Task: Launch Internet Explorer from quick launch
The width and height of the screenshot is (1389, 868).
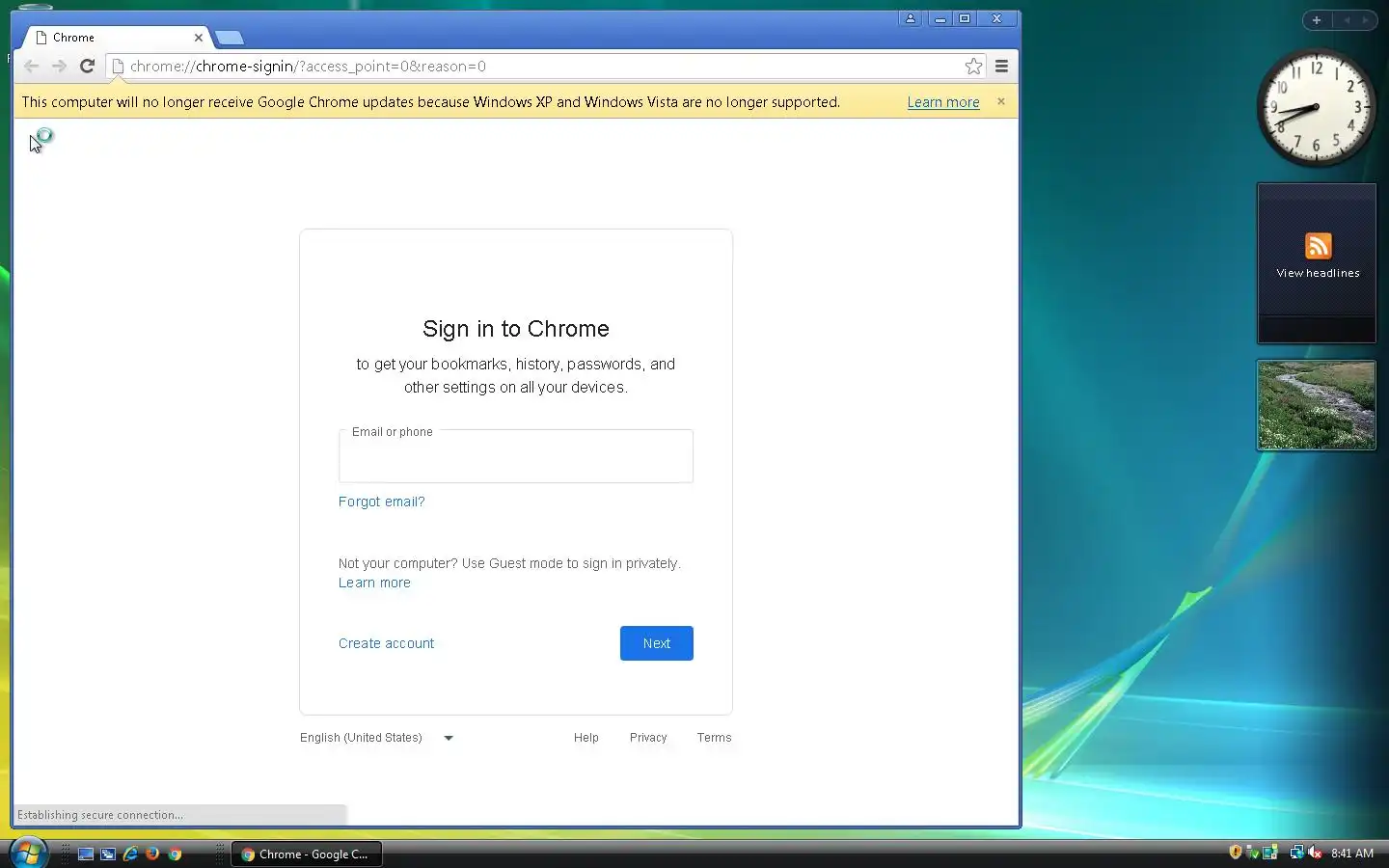Action: click(x=130, y=854)
